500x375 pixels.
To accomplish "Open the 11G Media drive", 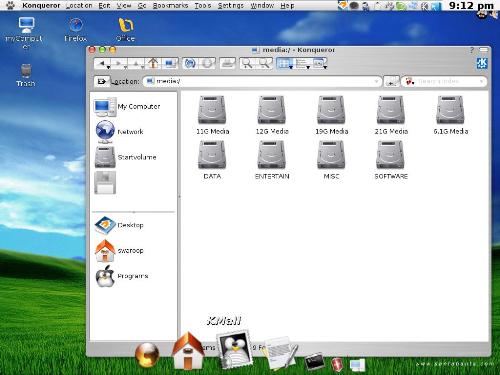I will point(212,115).
